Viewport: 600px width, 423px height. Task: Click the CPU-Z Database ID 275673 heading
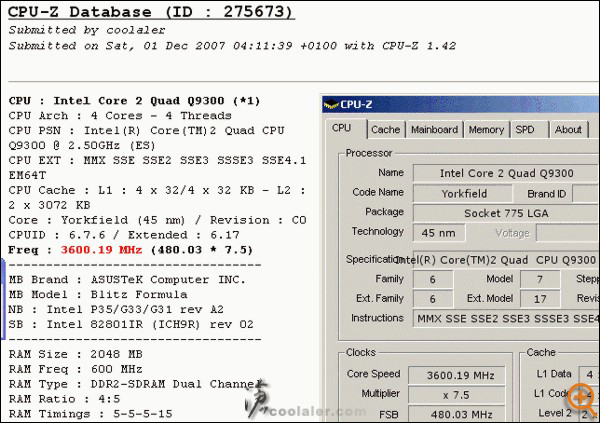coord(151,11)
